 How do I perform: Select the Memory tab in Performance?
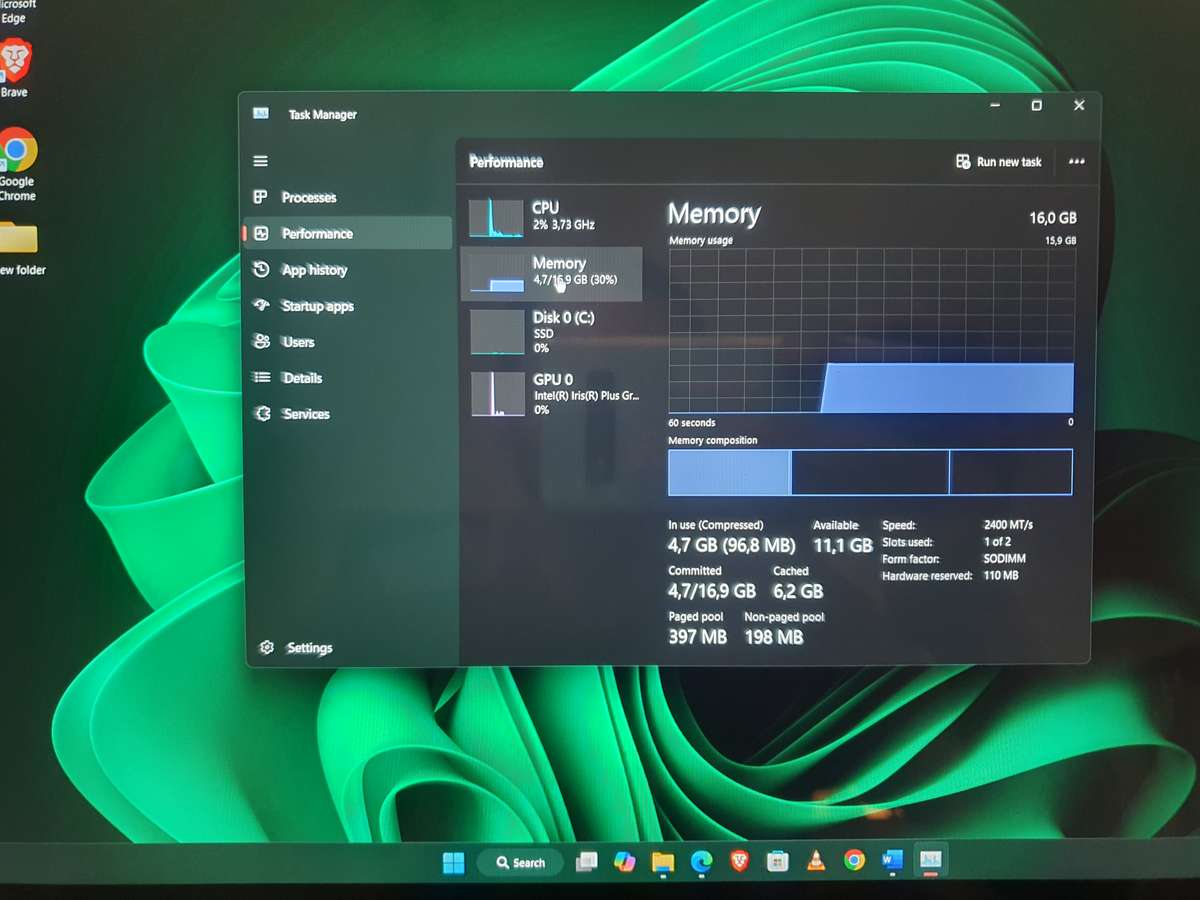click(x=550, y=273)
